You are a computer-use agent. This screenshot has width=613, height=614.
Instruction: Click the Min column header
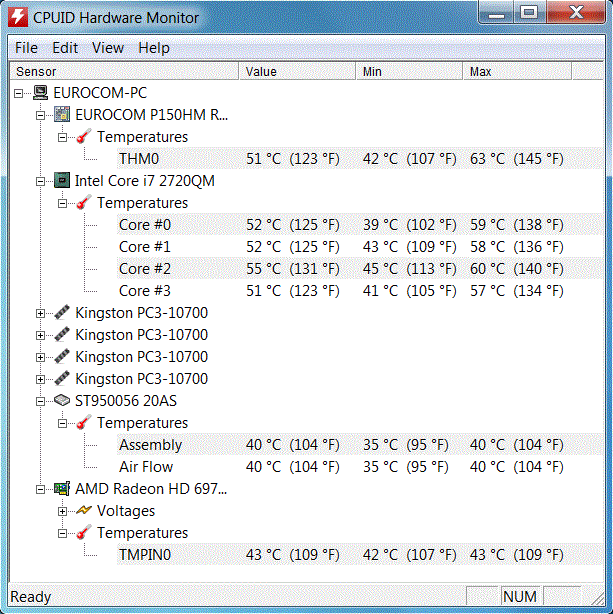tap(409, 71)
